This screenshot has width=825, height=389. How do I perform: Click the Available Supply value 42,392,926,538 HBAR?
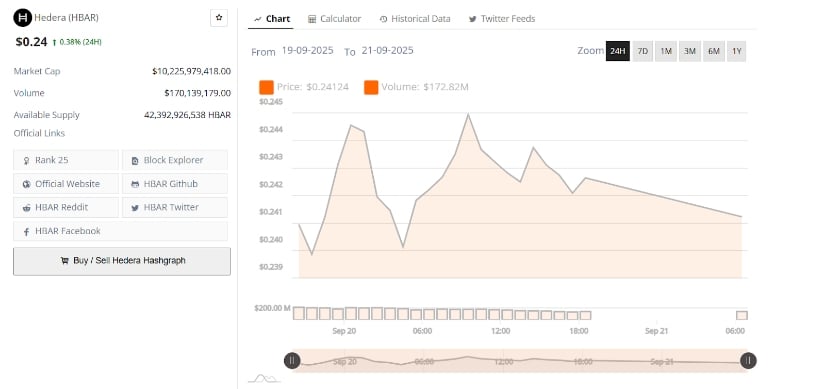point(187,115)
